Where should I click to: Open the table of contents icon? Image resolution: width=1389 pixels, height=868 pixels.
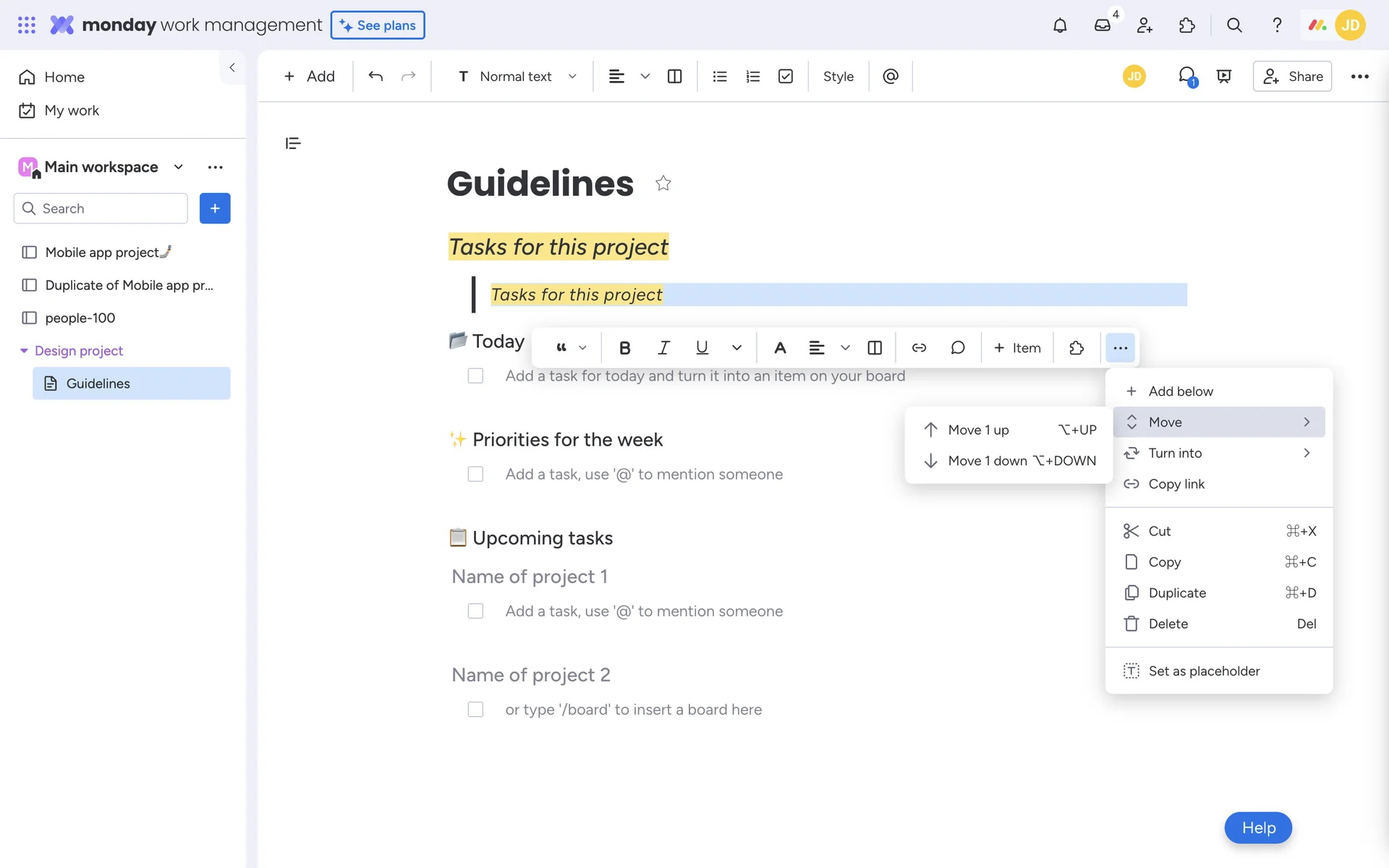[293, 143]
